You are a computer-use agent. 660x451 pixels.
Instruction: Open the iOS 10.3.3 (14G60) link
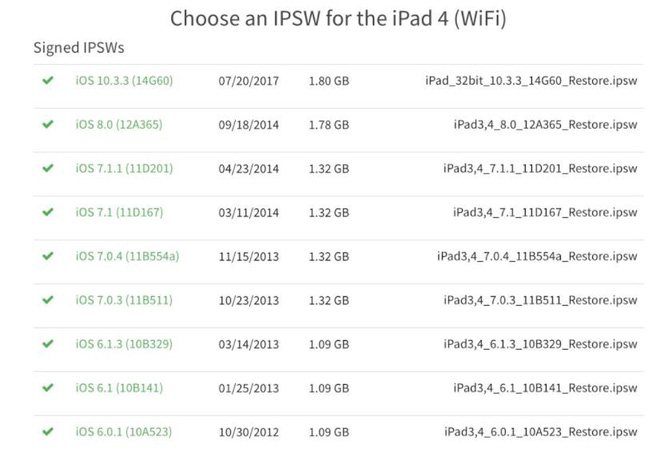point(124,81)
